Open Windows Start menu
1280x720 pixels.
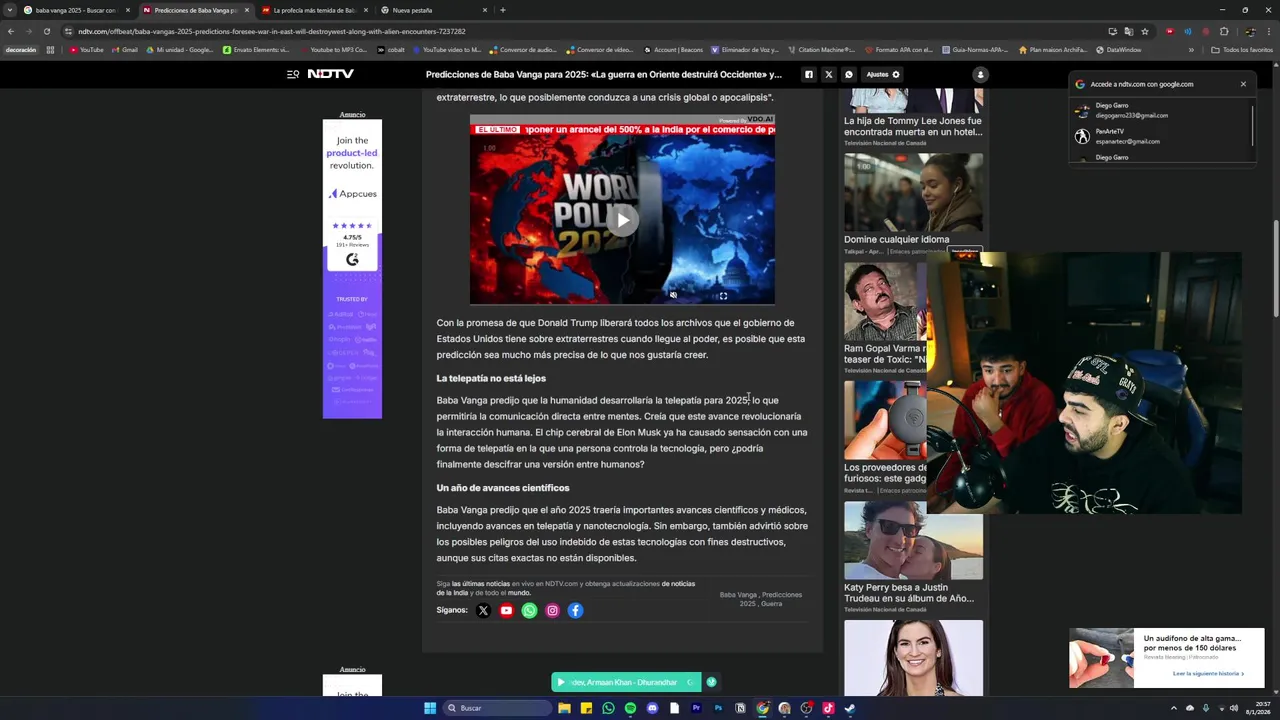point(430,708)
